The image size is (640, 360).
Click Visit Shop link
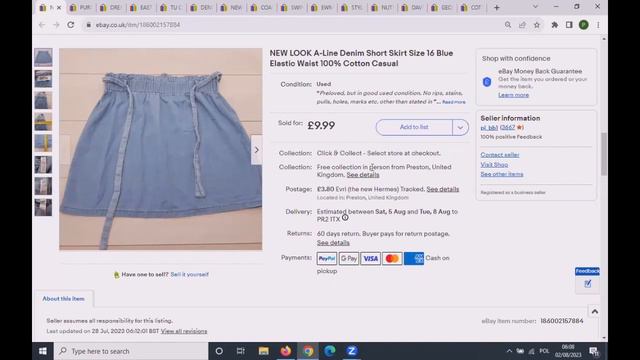pyautogui.click(x=494, y=164)
